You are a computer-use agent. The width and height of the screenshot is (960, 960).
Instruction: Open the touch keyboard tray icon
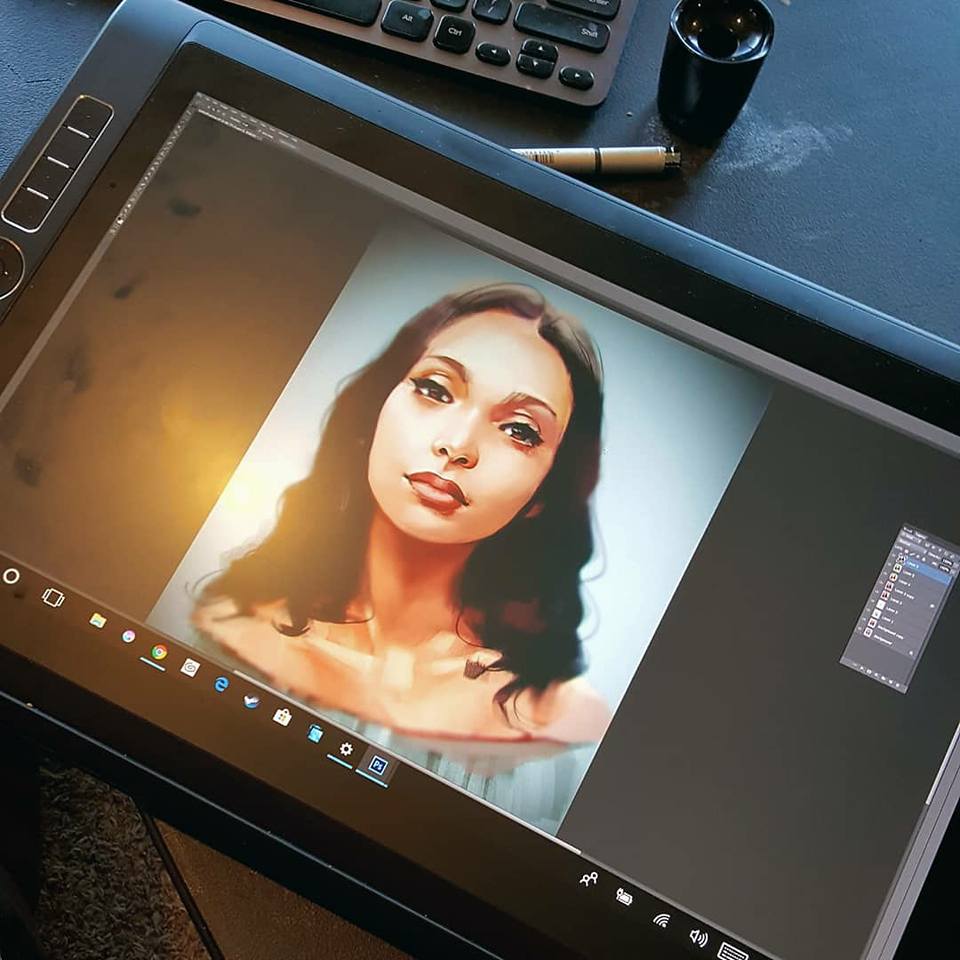pyautogui.click(x=733, y=952)
